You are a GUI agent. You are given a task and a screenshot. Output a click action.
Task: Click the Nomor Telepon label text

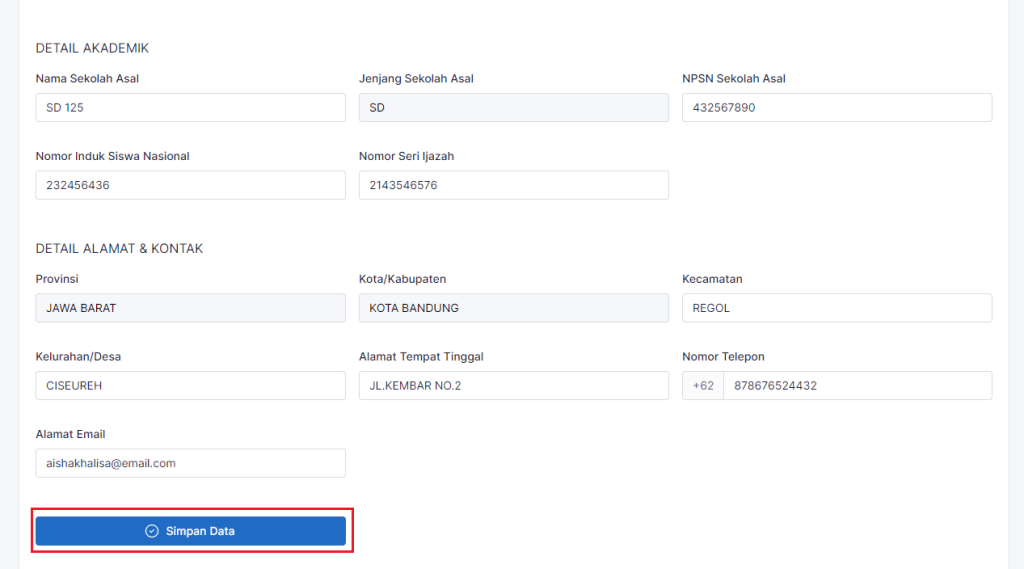pyautogui.click(x=723, y=357)
